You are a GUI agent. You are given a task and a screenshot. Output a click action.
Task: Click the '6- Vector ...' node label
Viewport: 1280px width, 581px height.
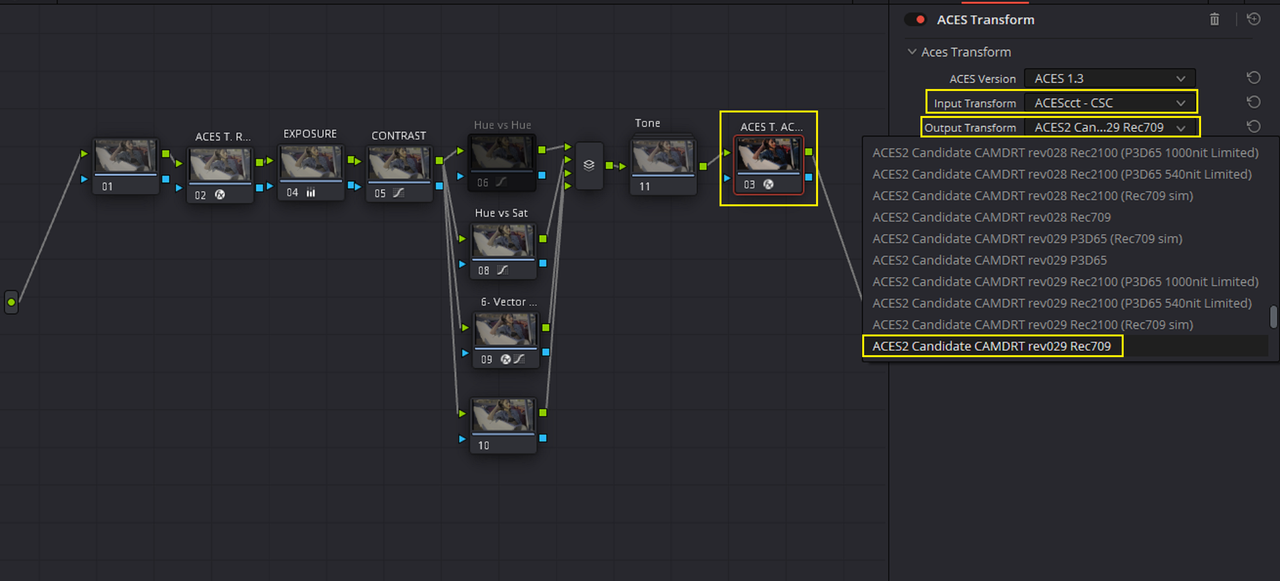(509, 301)
